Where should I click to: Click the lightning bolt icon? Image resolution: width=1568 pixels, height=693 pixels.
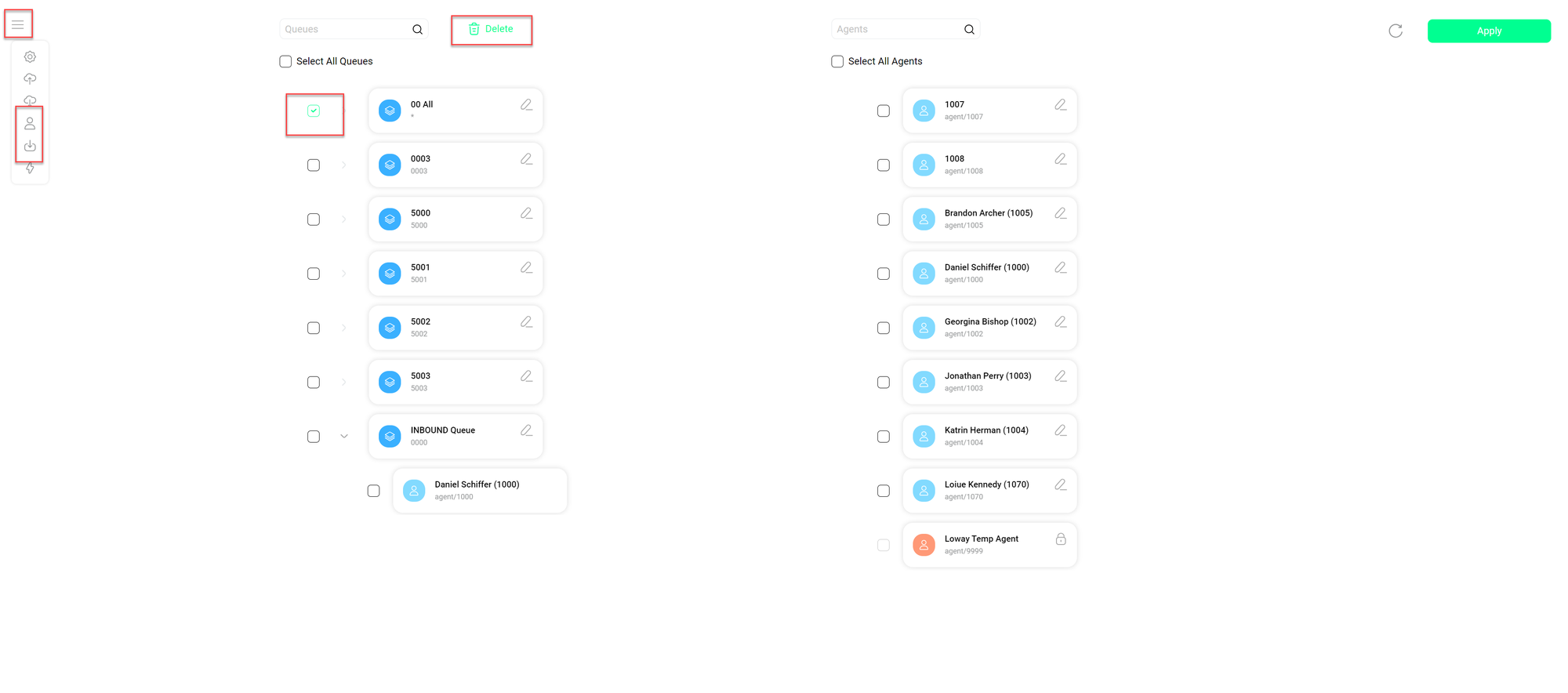pos(30,168)
